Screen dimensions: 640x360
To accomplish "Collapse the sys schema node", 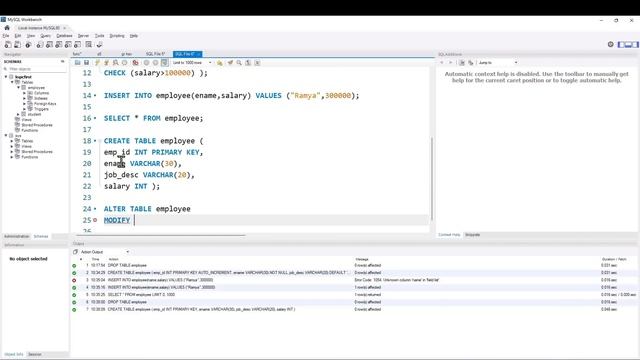I will 6,136.
